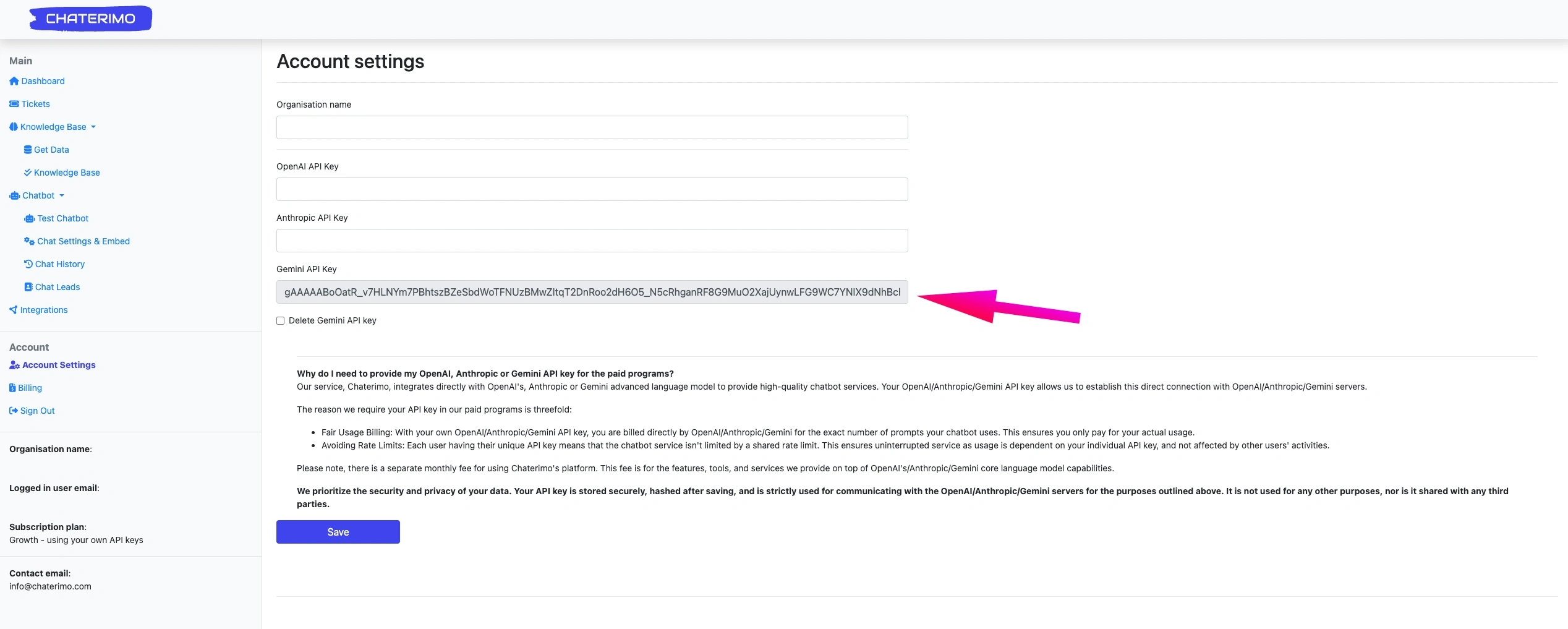The height and width of the screenshot is (629, 1568).
Task: Click the Chat Leads contact icon
Action: [x=28, y=287]
